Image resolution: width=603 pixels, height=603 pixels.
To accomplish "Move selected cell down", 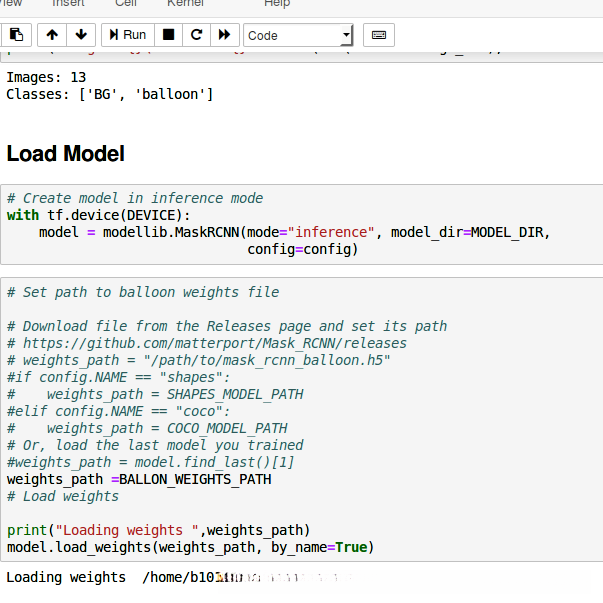I will (81, 35).
